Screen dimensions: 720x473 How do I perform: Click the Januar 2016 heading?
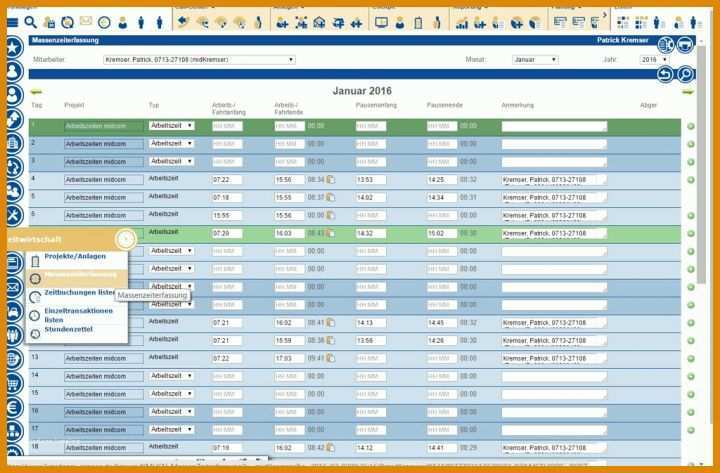[x=362, y=91]
